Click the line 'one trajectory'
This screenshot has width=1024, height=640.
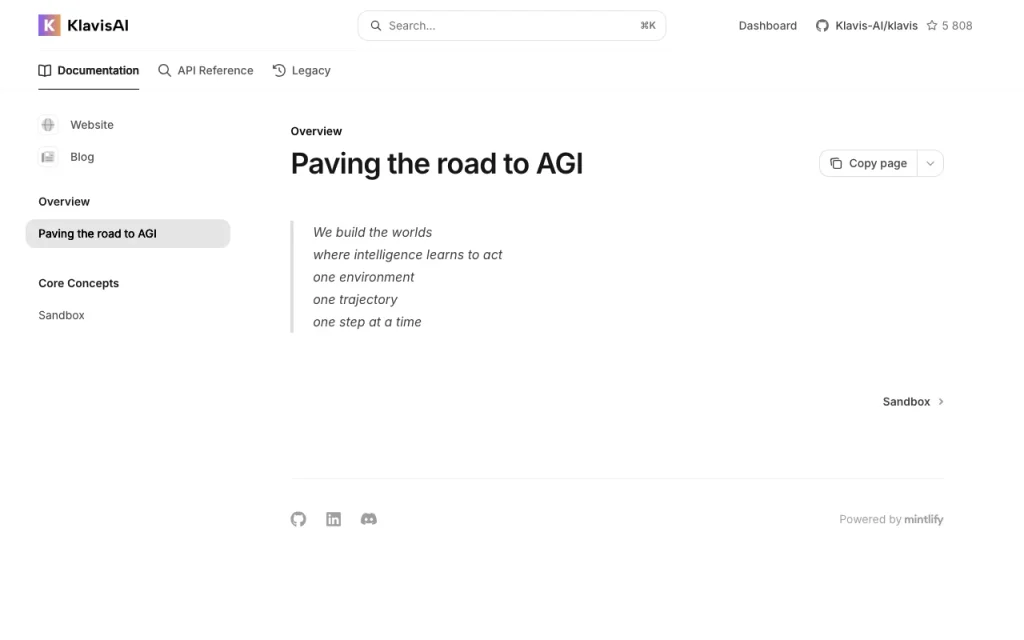click(355, 300)
